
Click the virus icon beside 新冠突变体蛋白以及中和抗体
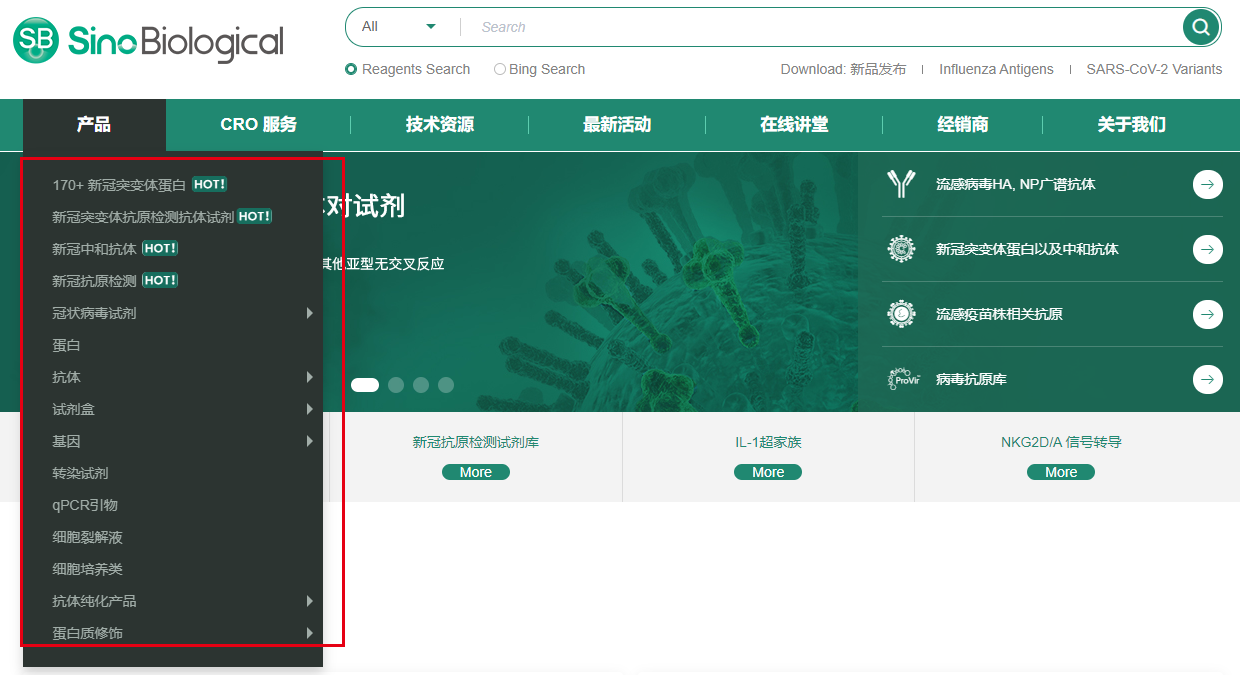point(902,249)
